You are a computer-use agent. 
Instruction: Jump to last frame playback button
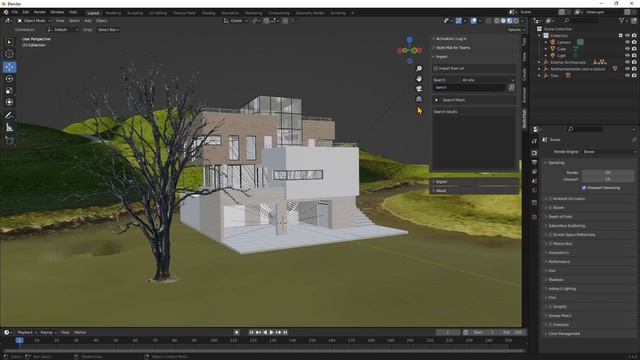point(285,332)
